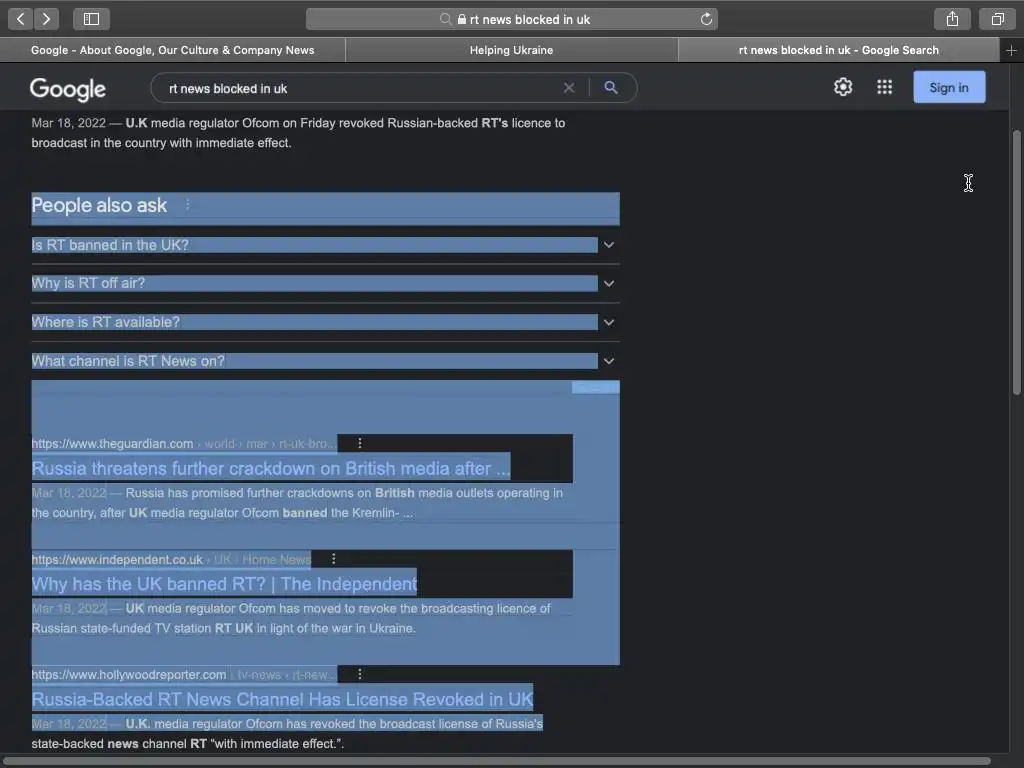Click inside the Google search input field
Screen dimensions: 1024x768
pyautogui.click(x=359, y=88)
